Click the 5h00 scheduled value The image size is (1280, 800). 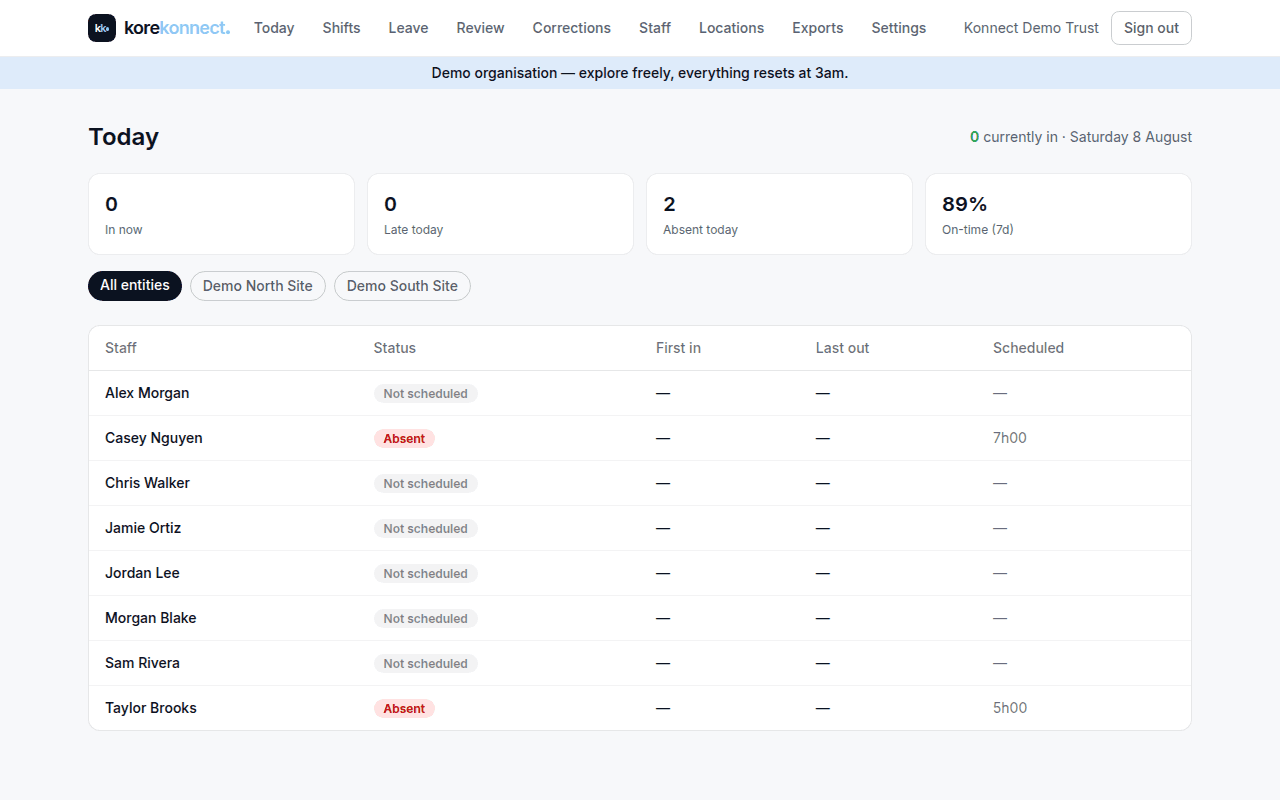(1010, 708)
